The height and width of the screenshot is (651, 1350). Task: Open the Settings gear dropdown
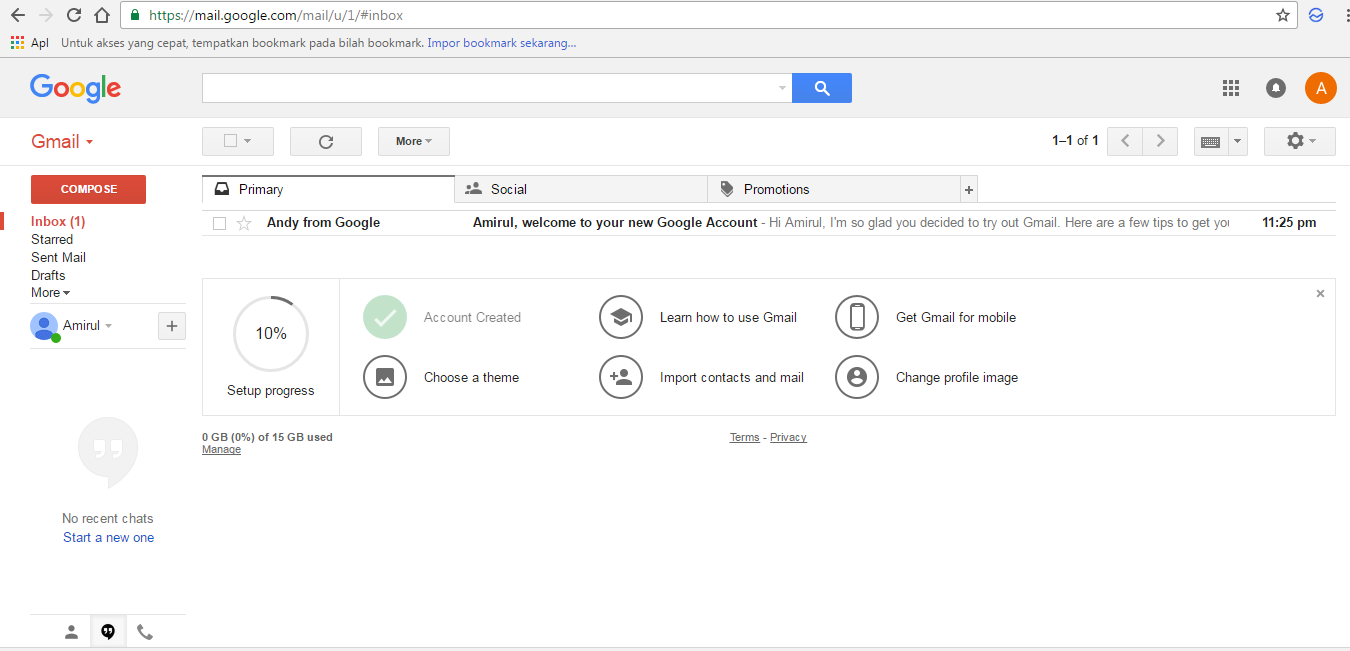point(1300,141)
